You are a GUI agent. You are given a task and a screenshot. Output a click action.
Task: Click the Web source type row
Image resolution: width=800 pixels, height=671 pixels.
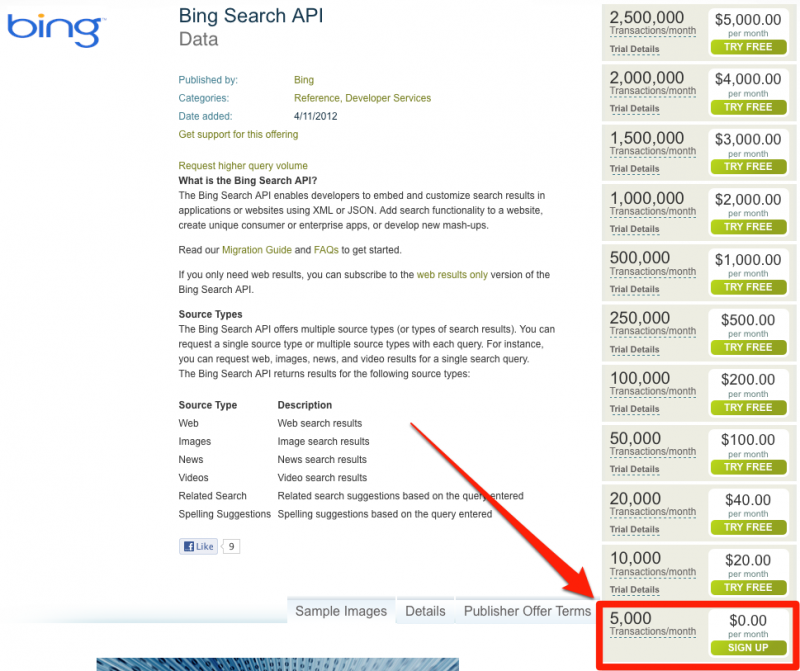270,423
